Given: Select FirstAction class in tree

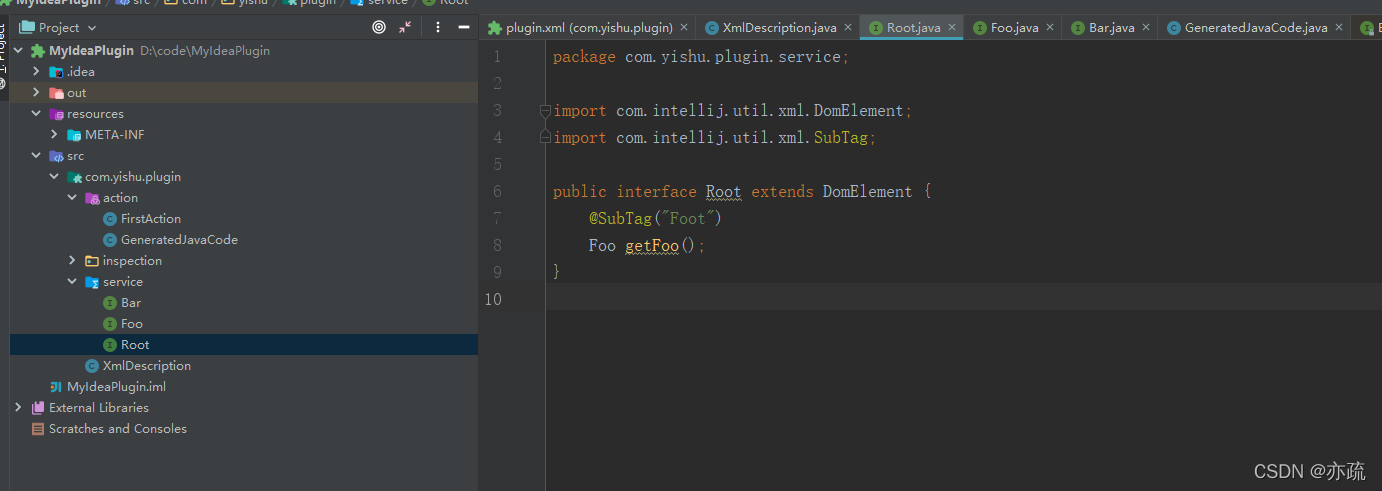Looking at the screenshot, I should (150, 219).
